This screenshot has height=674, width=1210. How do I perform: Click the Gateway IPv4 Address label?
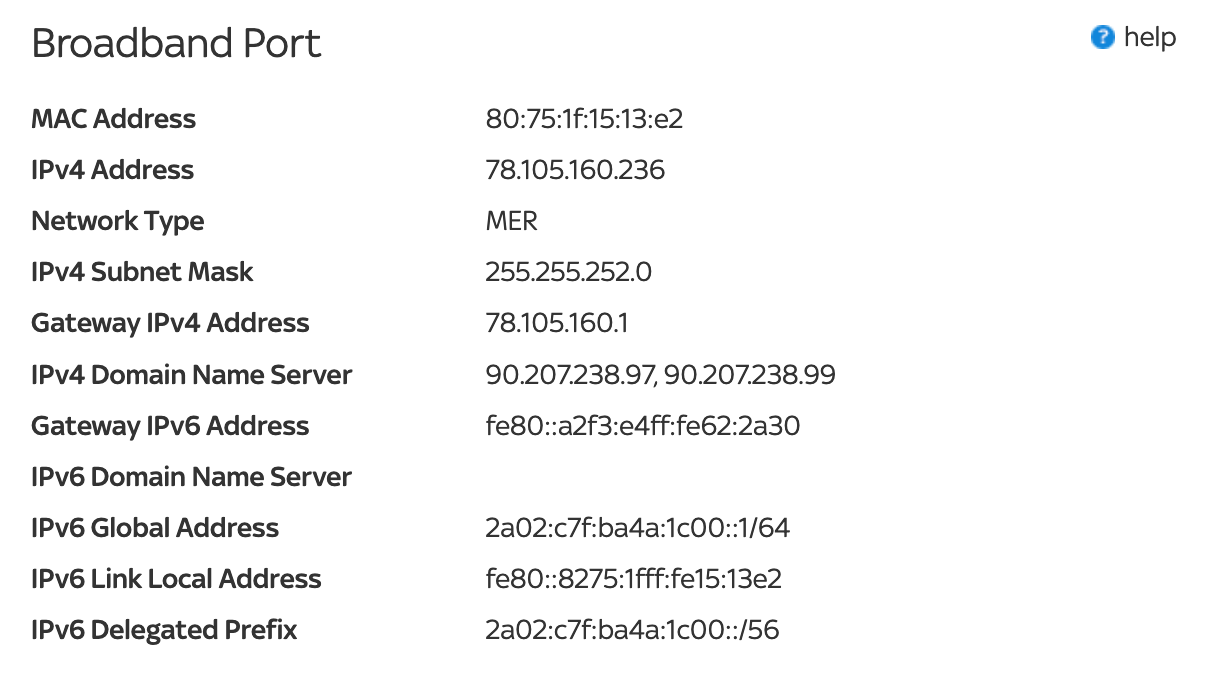(x=170, y=323)
